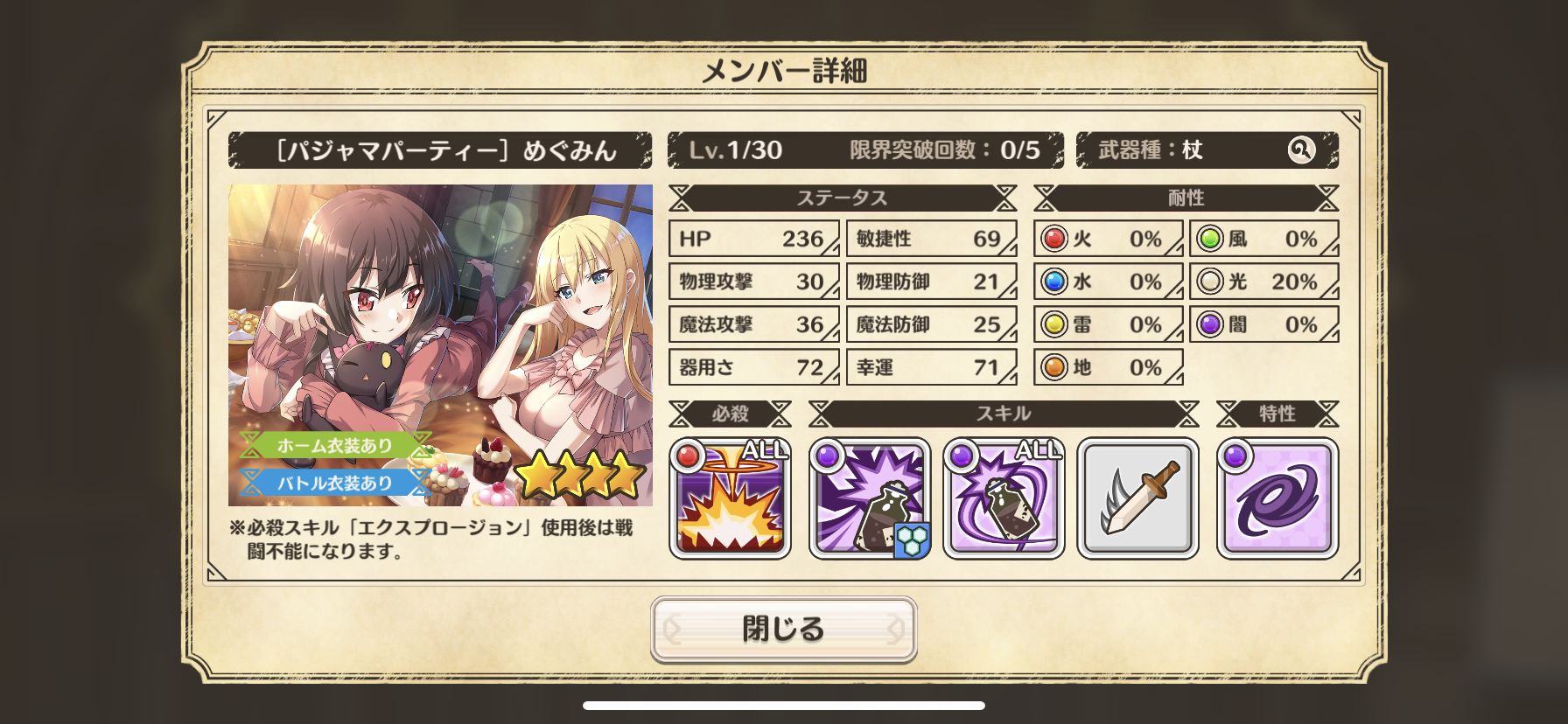Tap the weapon type magnifier icon

click(1301, 150)
